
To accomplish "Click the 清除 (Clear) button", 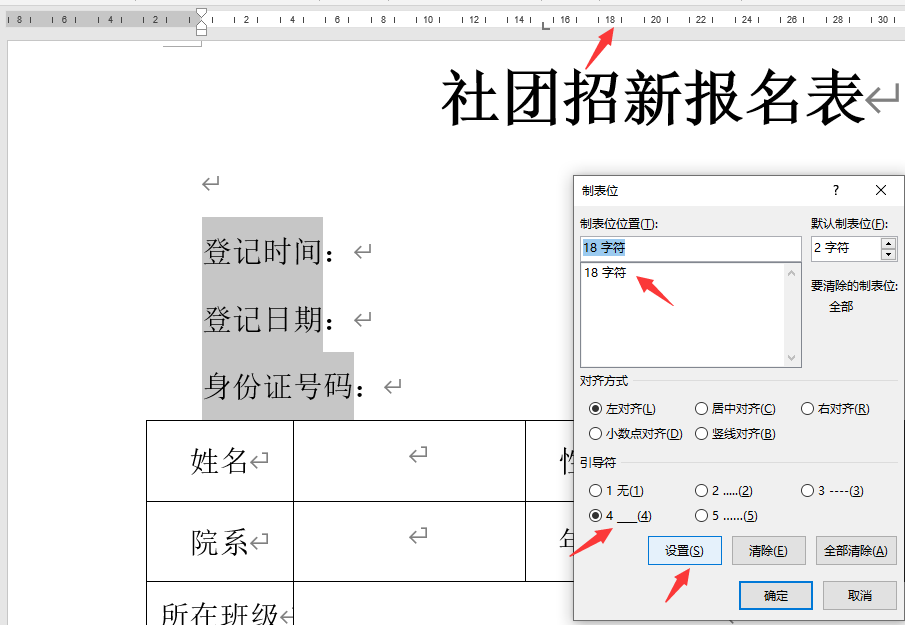I will [769, 550].
